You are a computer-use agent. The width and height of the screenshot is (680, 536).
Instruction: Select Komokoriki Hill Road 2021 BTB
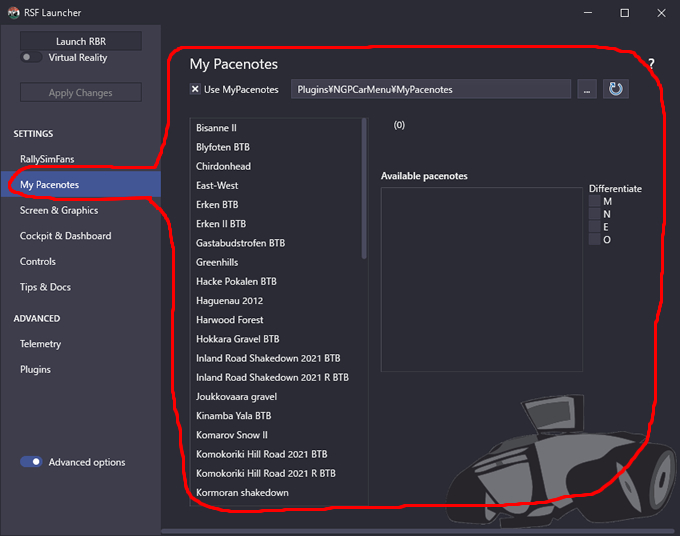coord(275,454)
